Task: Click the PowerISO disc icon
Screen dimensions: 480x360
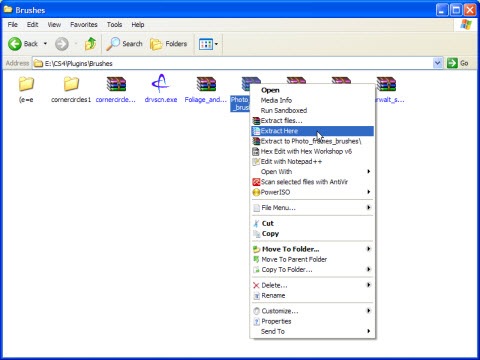Action: (256, 192)
